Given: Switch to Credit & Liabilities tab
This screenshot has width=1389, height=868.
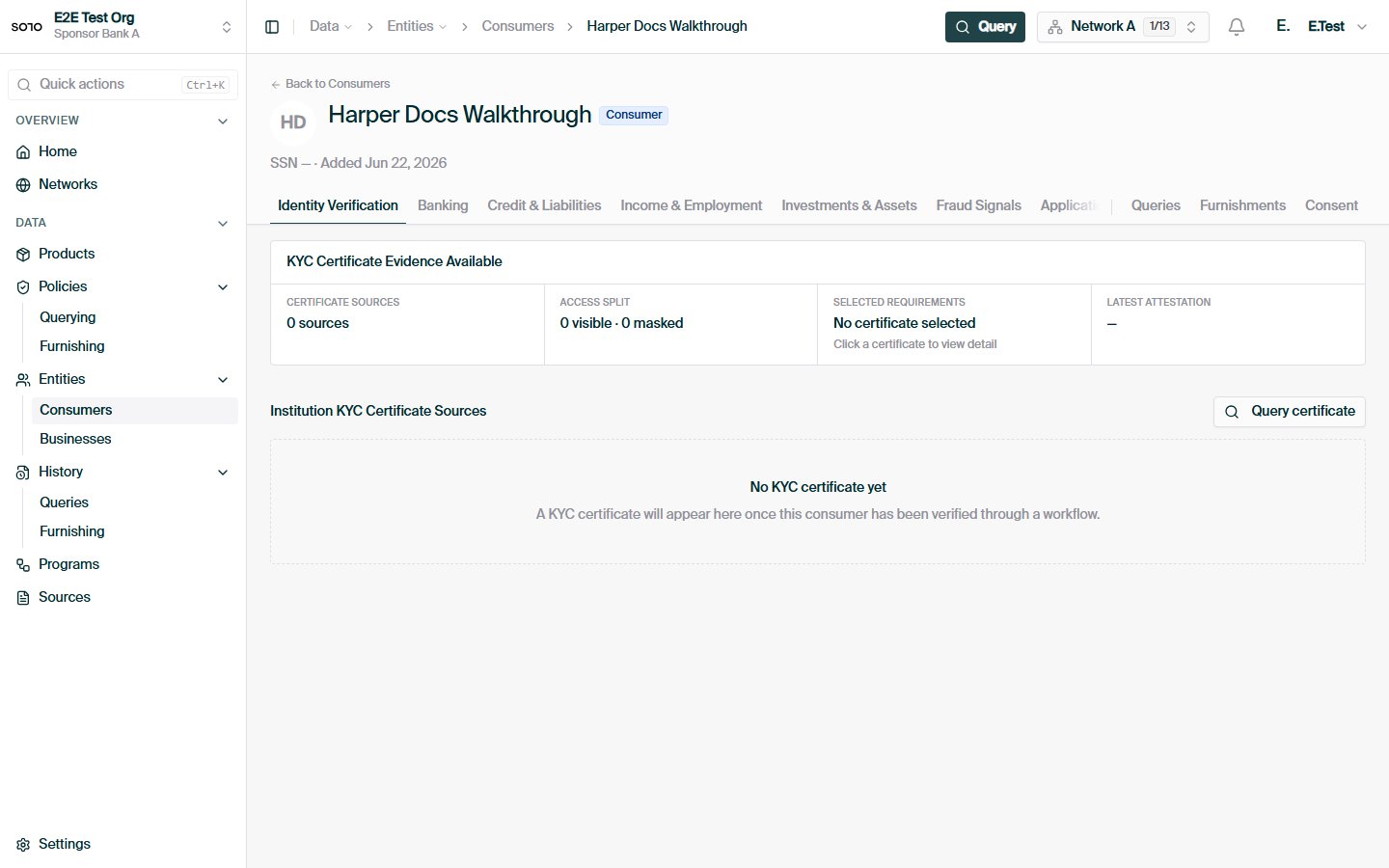Looking at the screenshot, I should point(544,205).
